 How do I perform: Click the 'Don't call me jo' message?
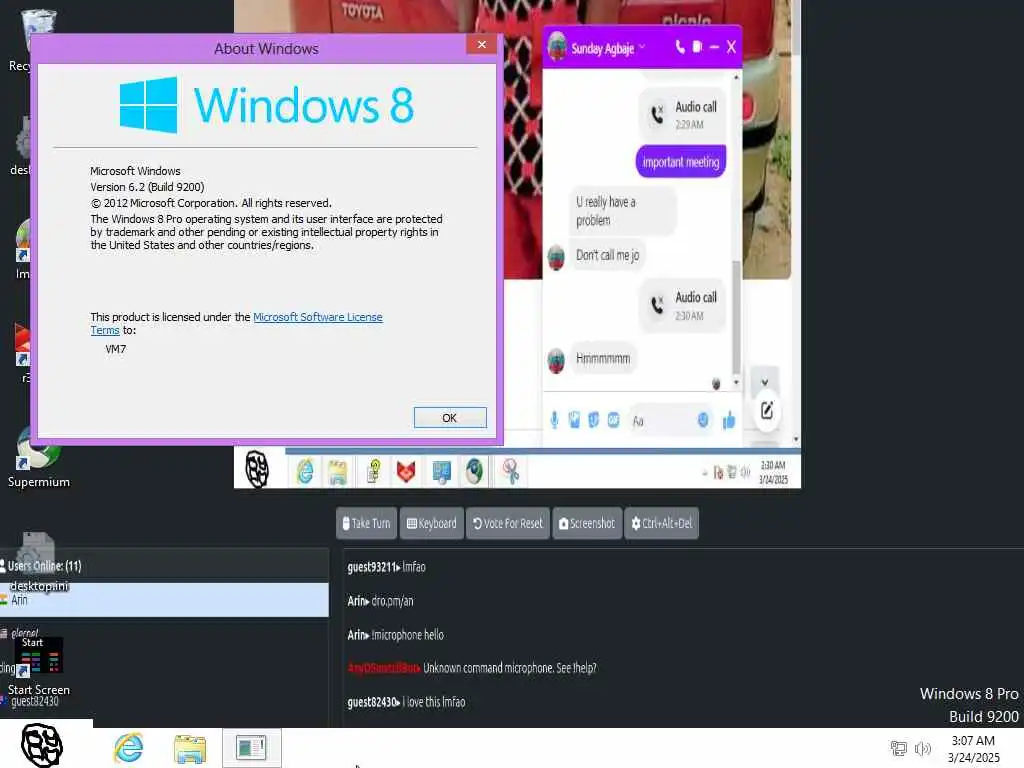coord(607,255)
